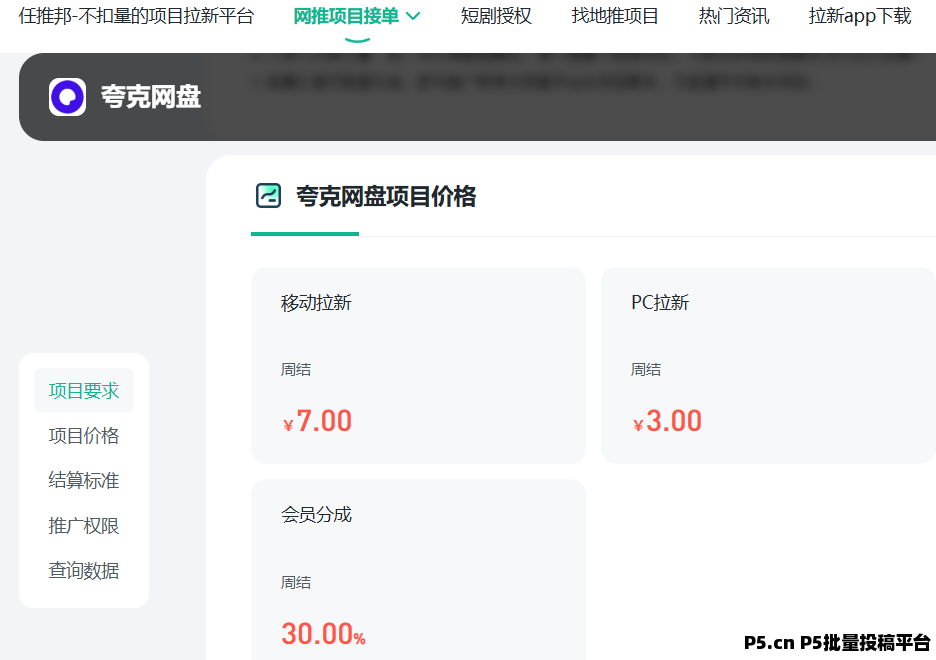Open 找地推项目 navigation link
The width and height of the screenshot is (936, 660).
[615, 16]
